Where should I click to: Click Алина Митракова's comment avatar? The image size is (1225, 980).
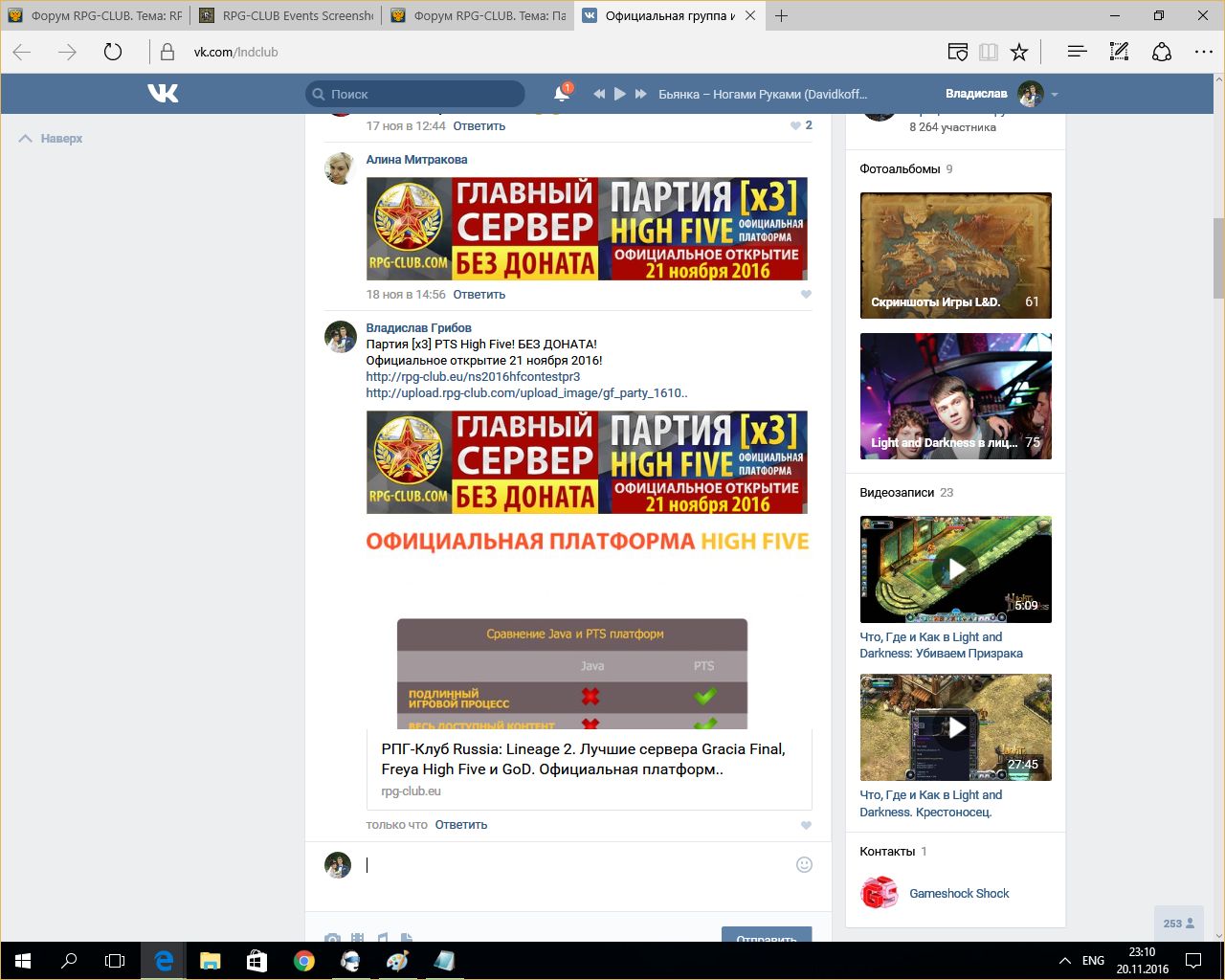(x=340, y=167)
